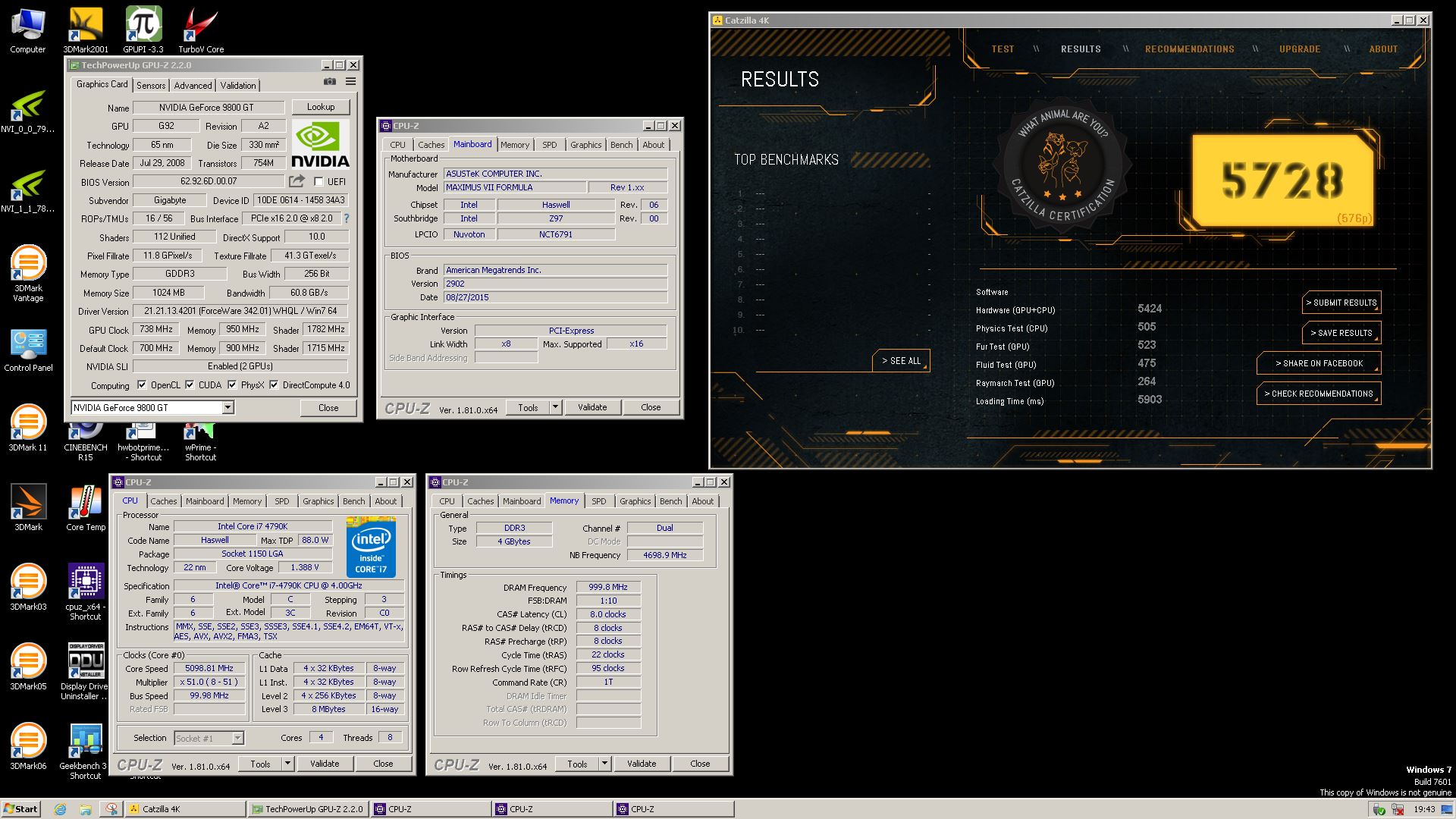
Task: Click SHARE ON FACEBOOK button
Action: coord(1319,363)
